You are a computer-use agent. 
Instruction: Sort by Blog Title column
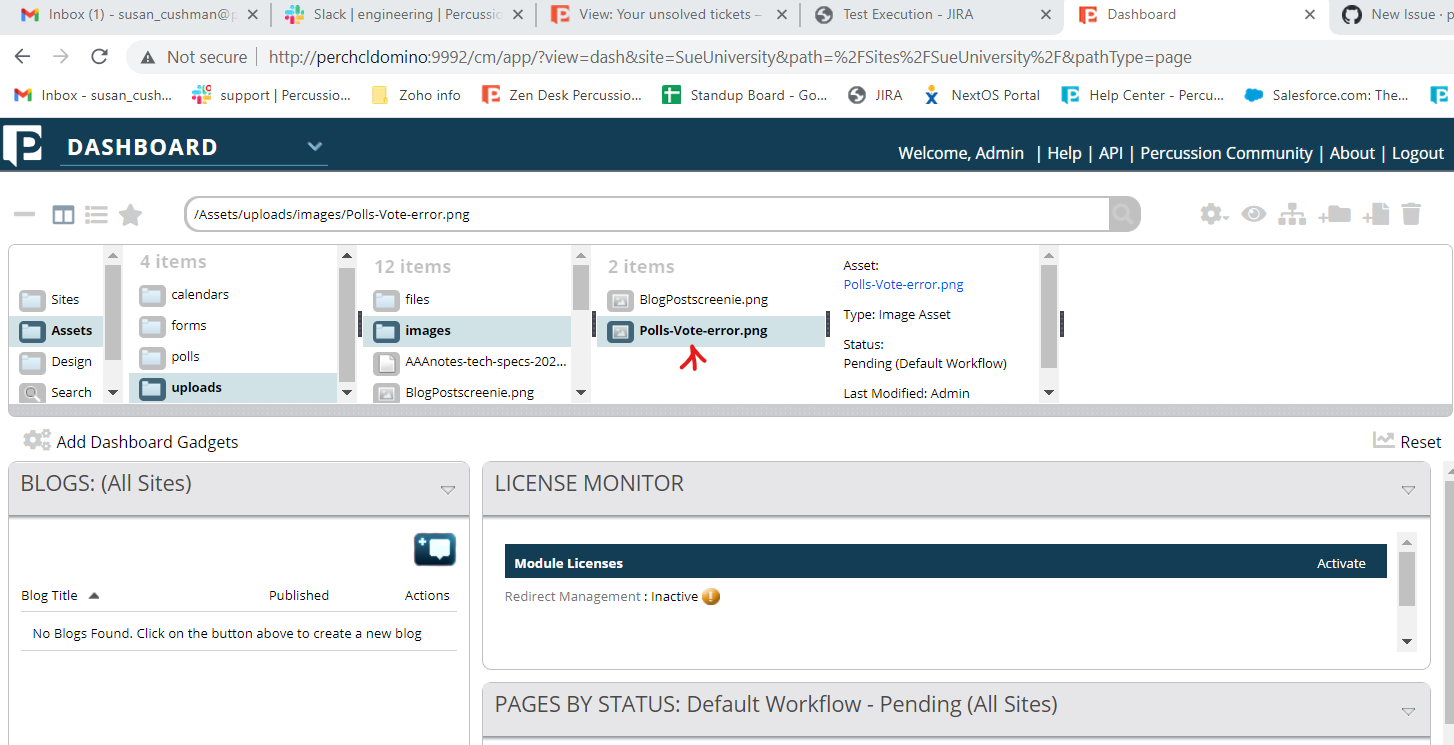60,595
